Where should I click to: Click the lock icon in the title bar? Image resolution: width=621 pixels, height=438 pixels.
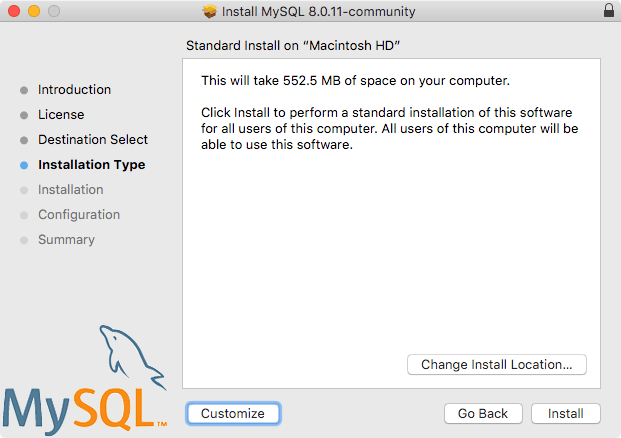[609, 11]
